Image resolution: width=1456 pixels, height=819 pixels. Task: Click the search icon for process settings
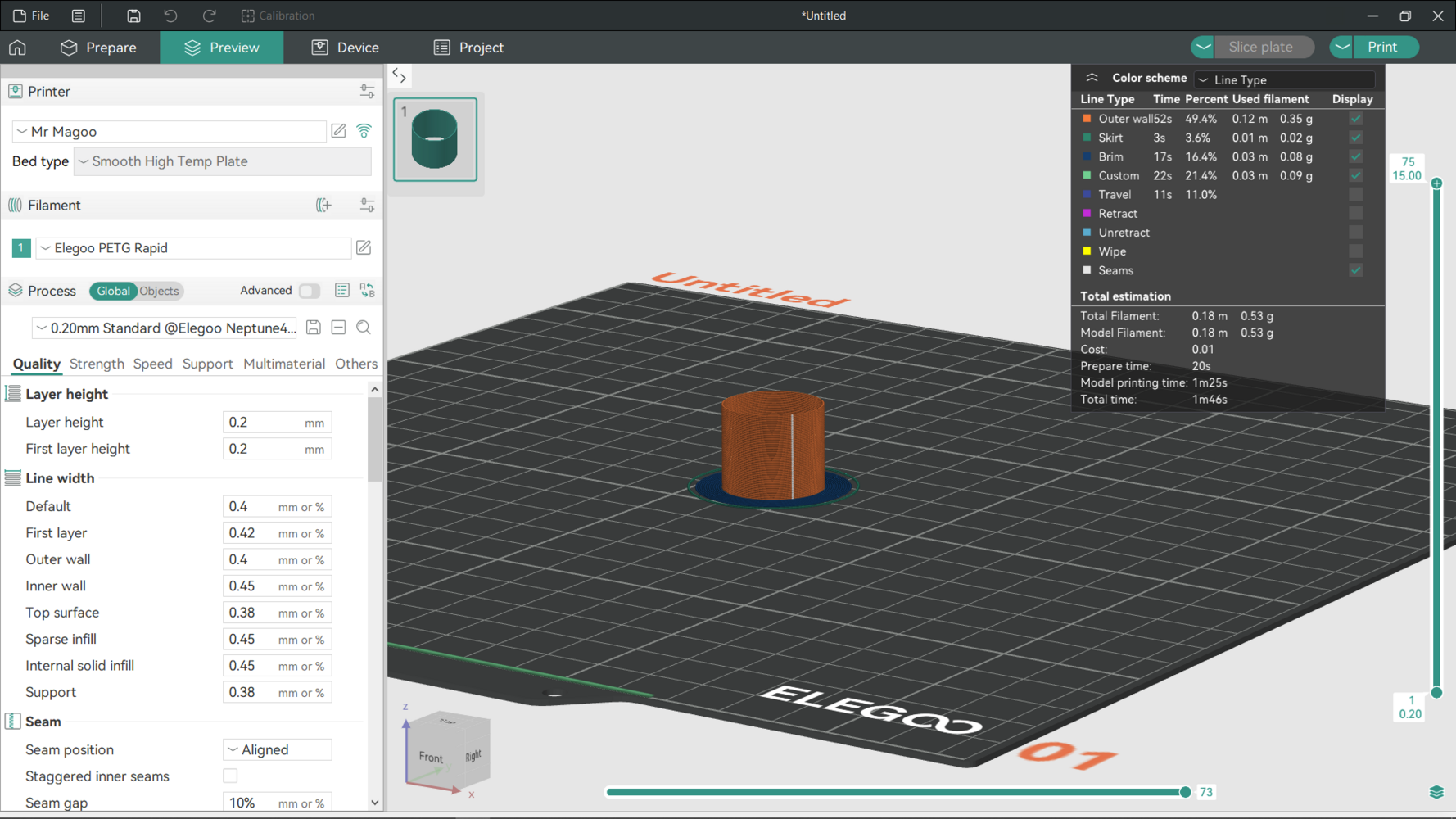pyautogui.click(x=364, y=328)
